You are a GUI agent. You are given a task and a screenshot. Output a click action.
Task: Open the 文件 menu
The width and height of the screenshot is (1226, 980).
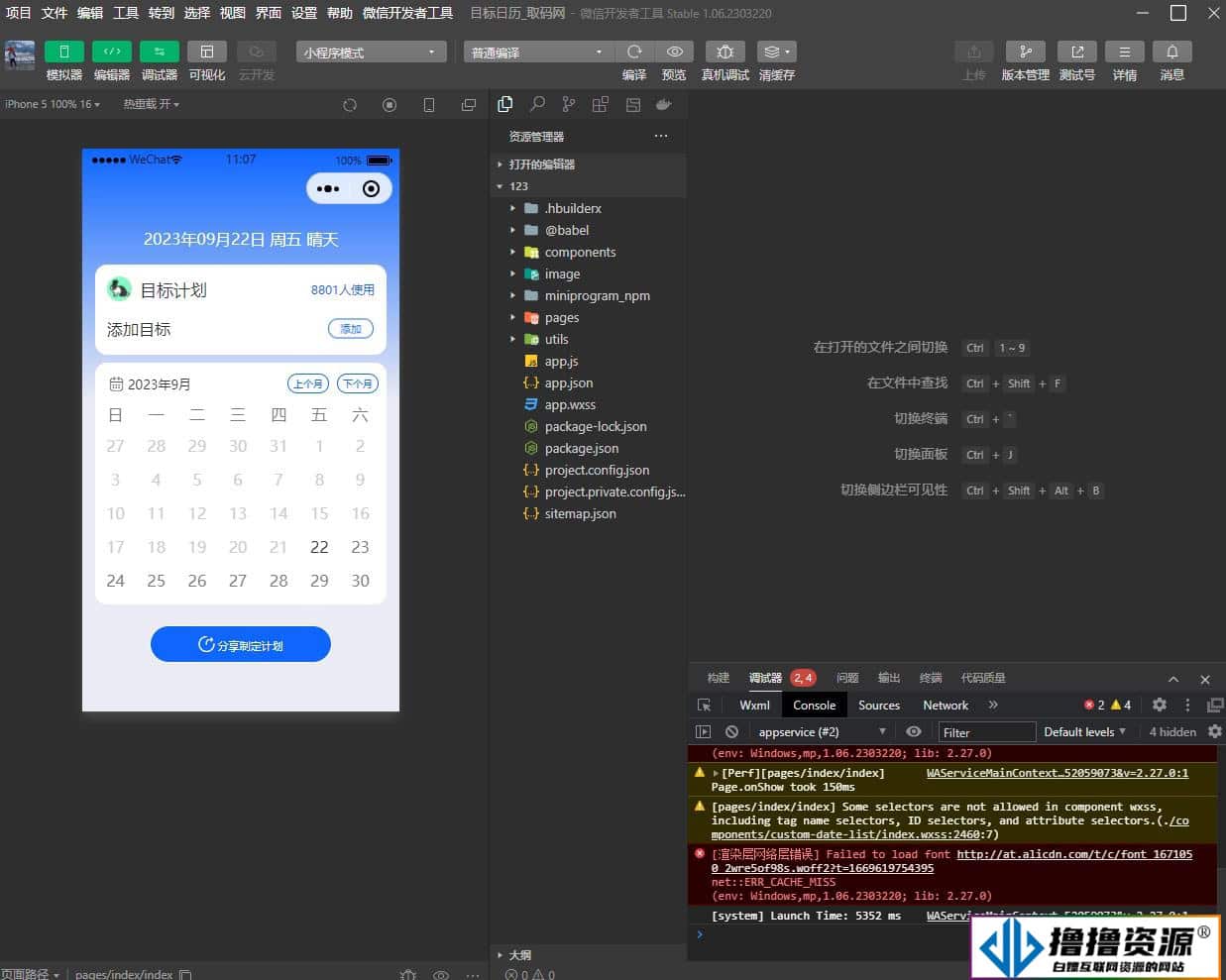pyautogui.click(x=55, y=13)
